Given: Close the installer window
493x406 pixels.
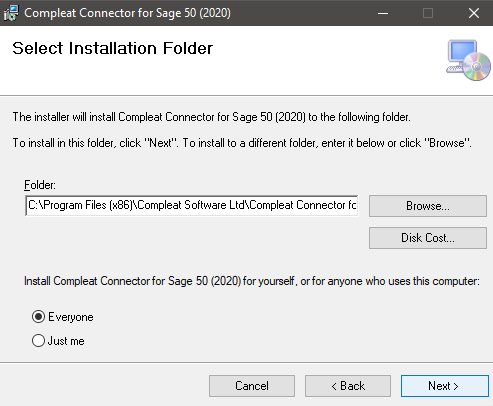Looking at the screenshot, I should coord(473,13).
